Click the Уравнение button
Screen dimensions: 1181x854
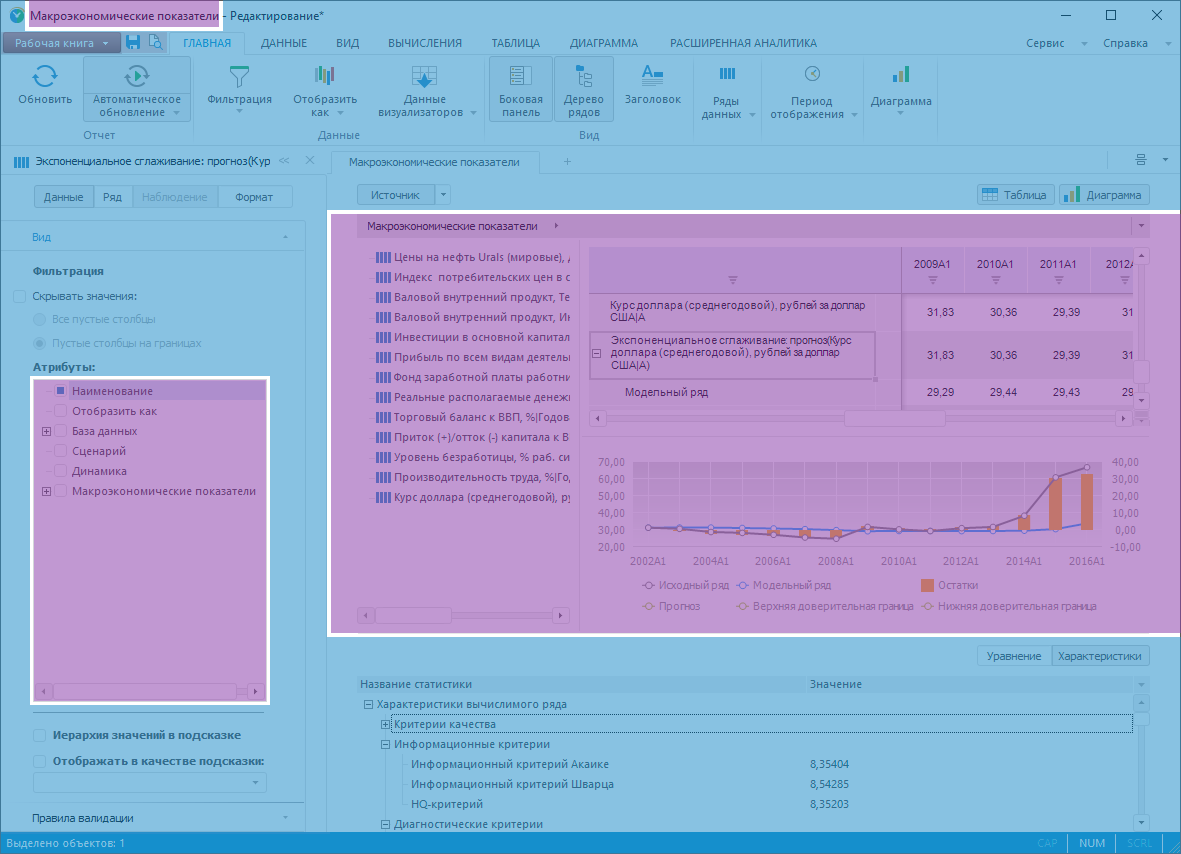(1013, 656)
